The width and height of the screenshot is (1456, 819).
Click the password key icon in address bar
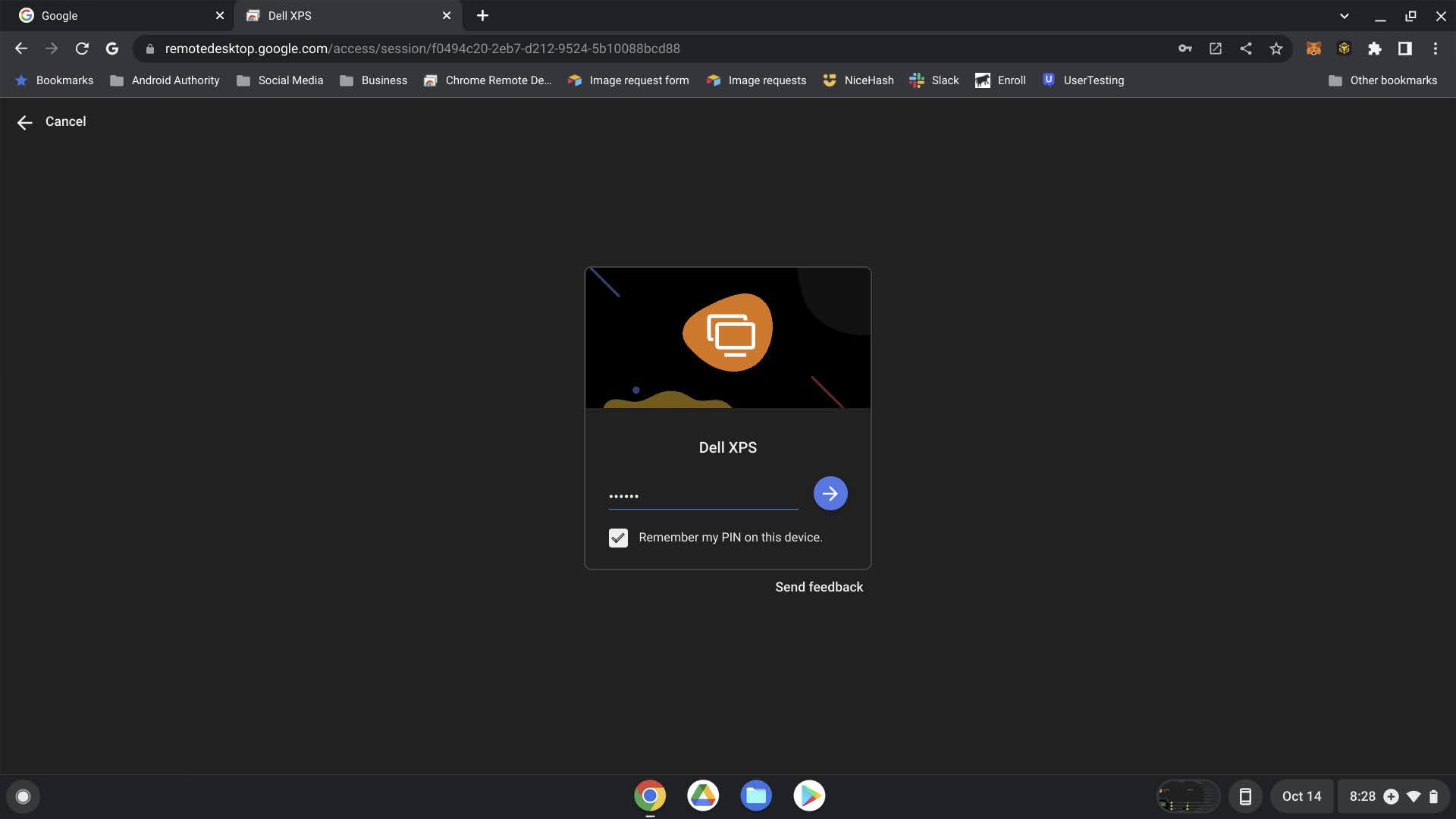coord(1185,49)
